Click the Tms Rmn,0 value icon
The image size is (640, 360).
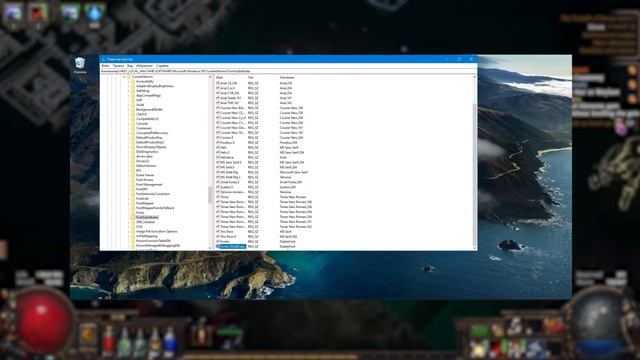218,236
